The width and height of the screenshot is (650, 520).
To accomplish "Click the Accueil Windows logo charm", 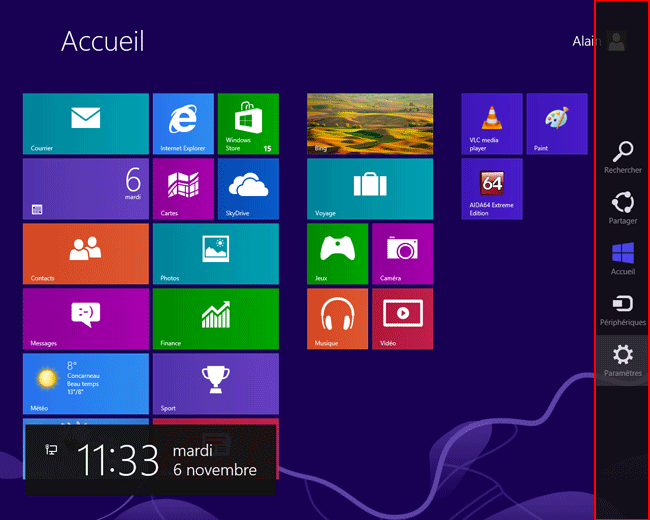I will 623,259.
